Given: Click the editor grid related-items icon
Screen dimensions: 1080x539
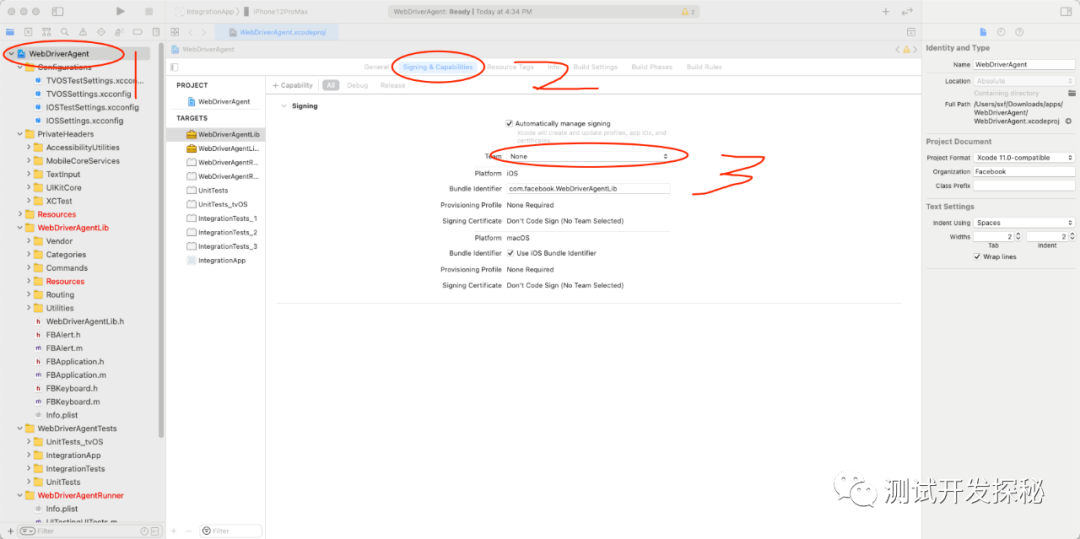Looking at the screenshot, I should click(x=175, y=32).
